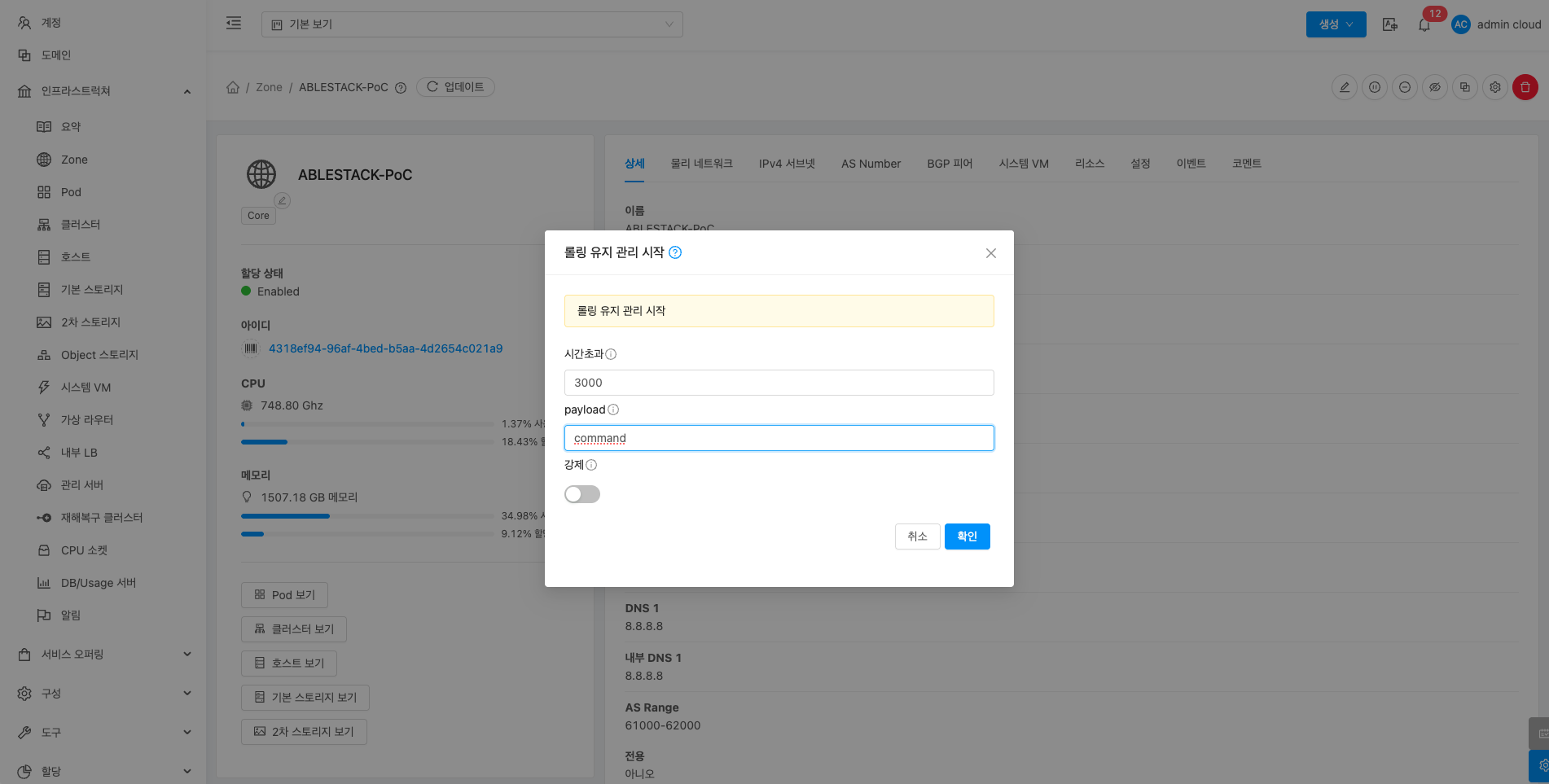Viewport: 1549px width, 784px height.
Task: Open the 생성 create dropdown
Action: pos(1336,24)
